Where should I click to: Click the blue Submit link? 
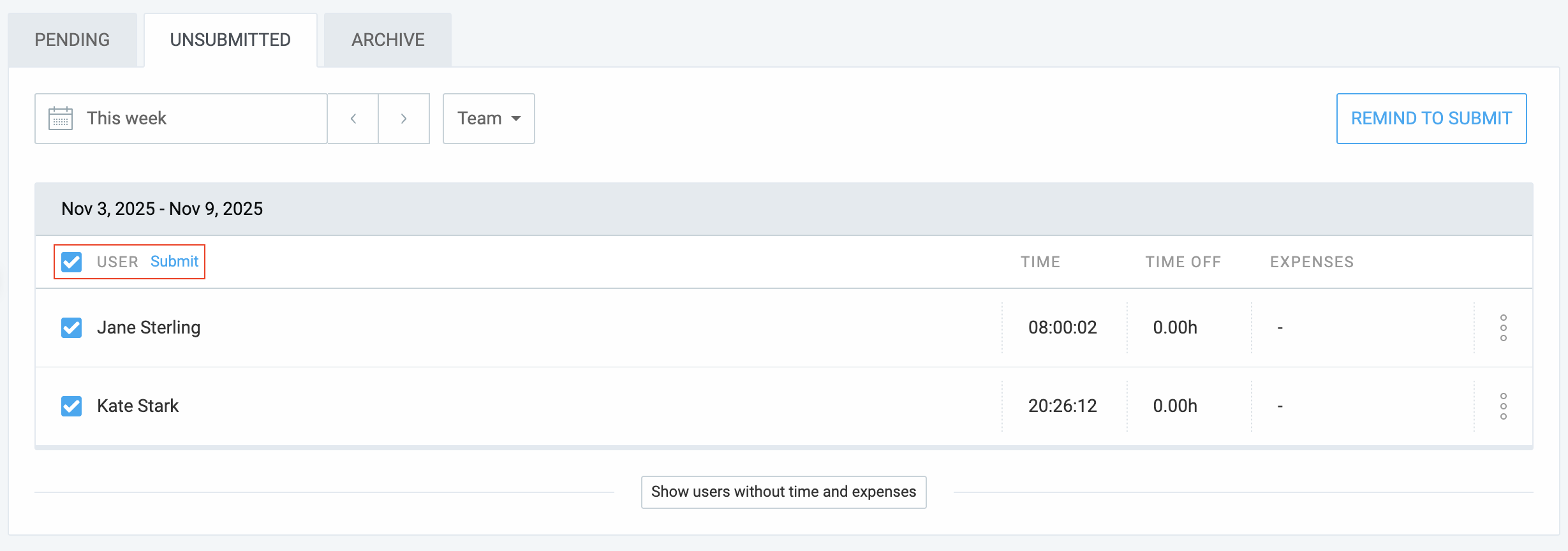tap(174, 261)
